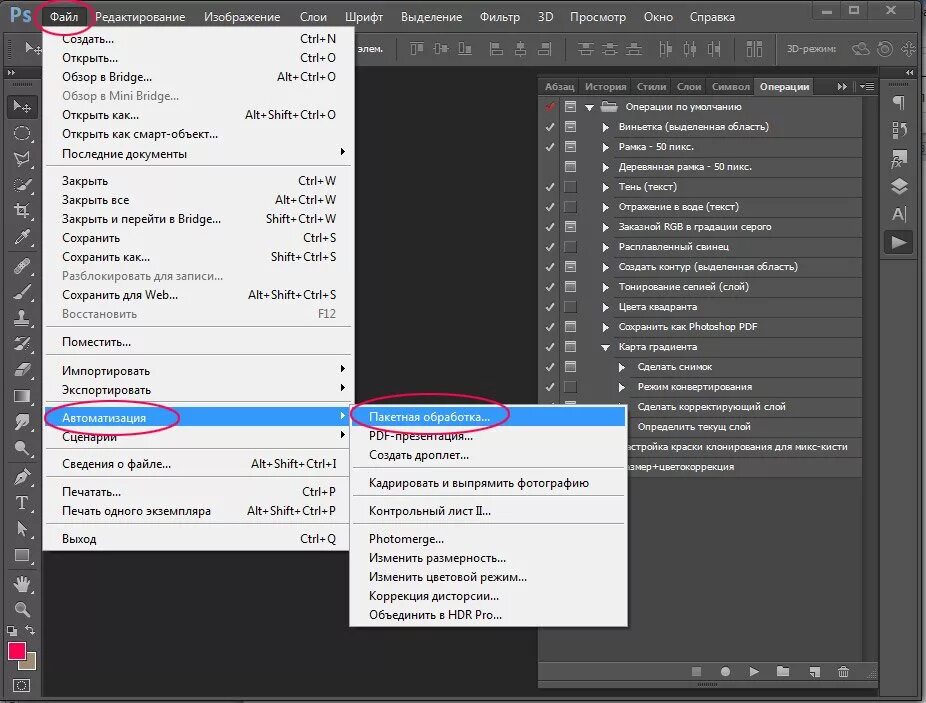Select the Quick Selection tool

(22, 185)
